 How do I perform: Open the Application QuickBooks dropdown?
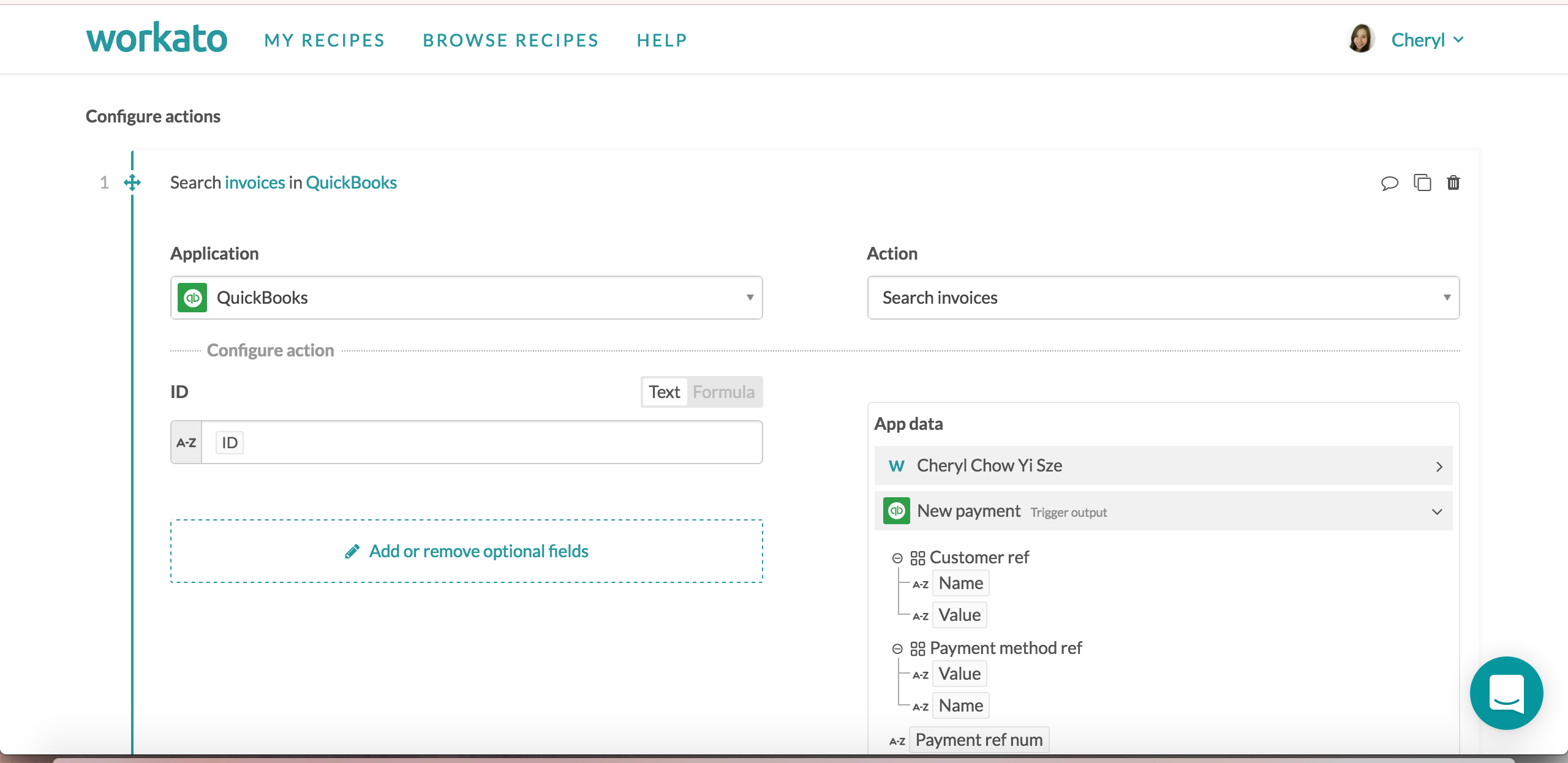(466, 298)
